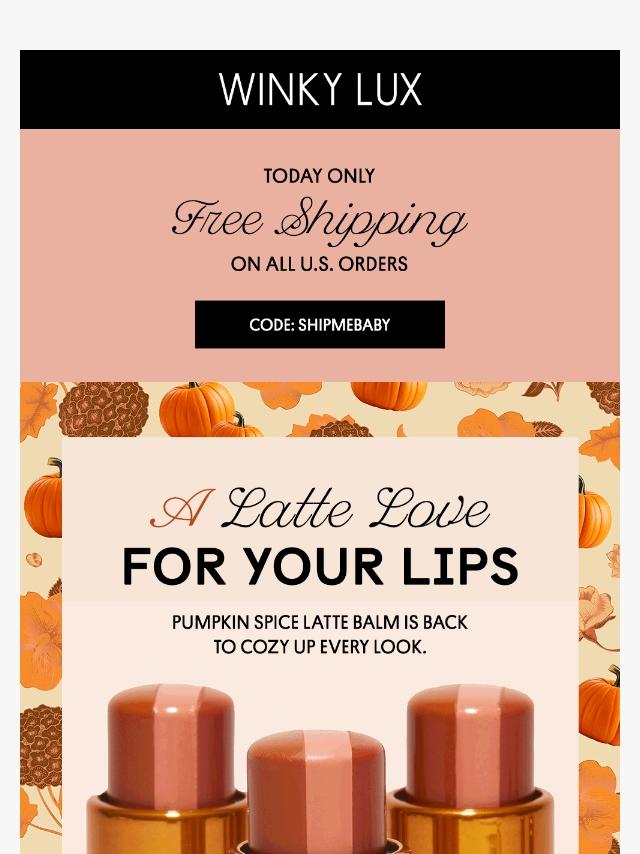Click the FOR YOUR LIPS headline
Viewport: 640px width, 854px height.
point(320,566)
